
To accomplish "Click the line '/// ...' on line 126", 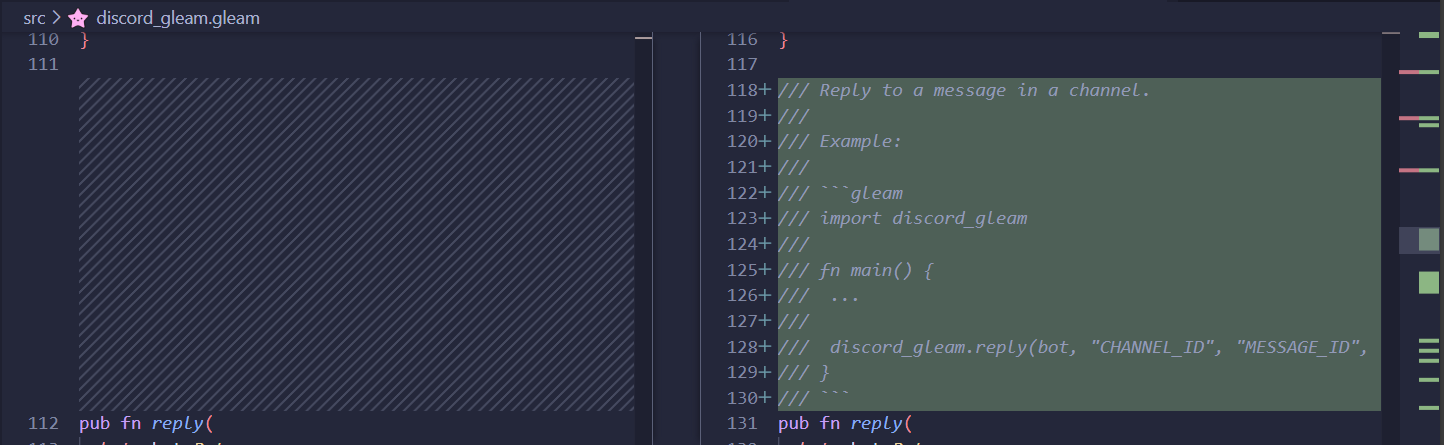I will (818, 296).
